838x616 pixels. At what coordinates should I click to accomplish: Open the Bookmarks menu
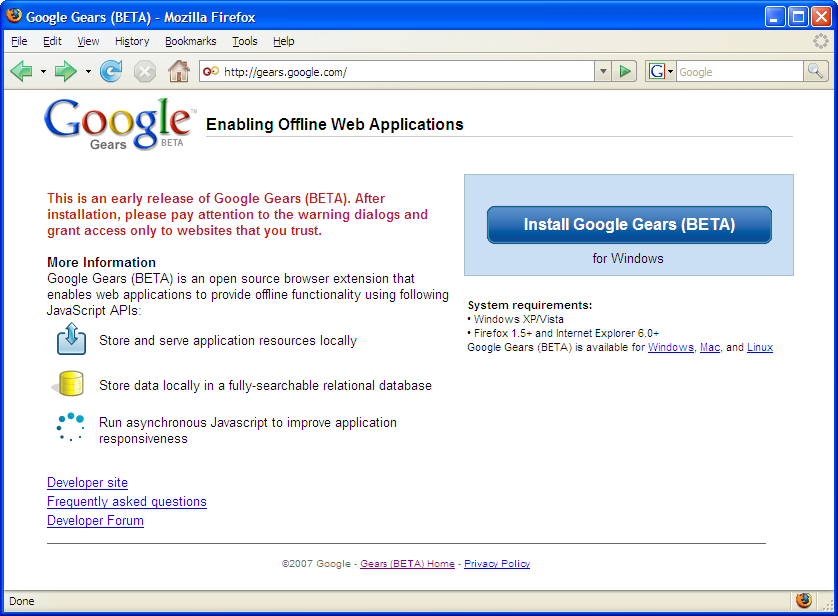[x=191, y=41]
